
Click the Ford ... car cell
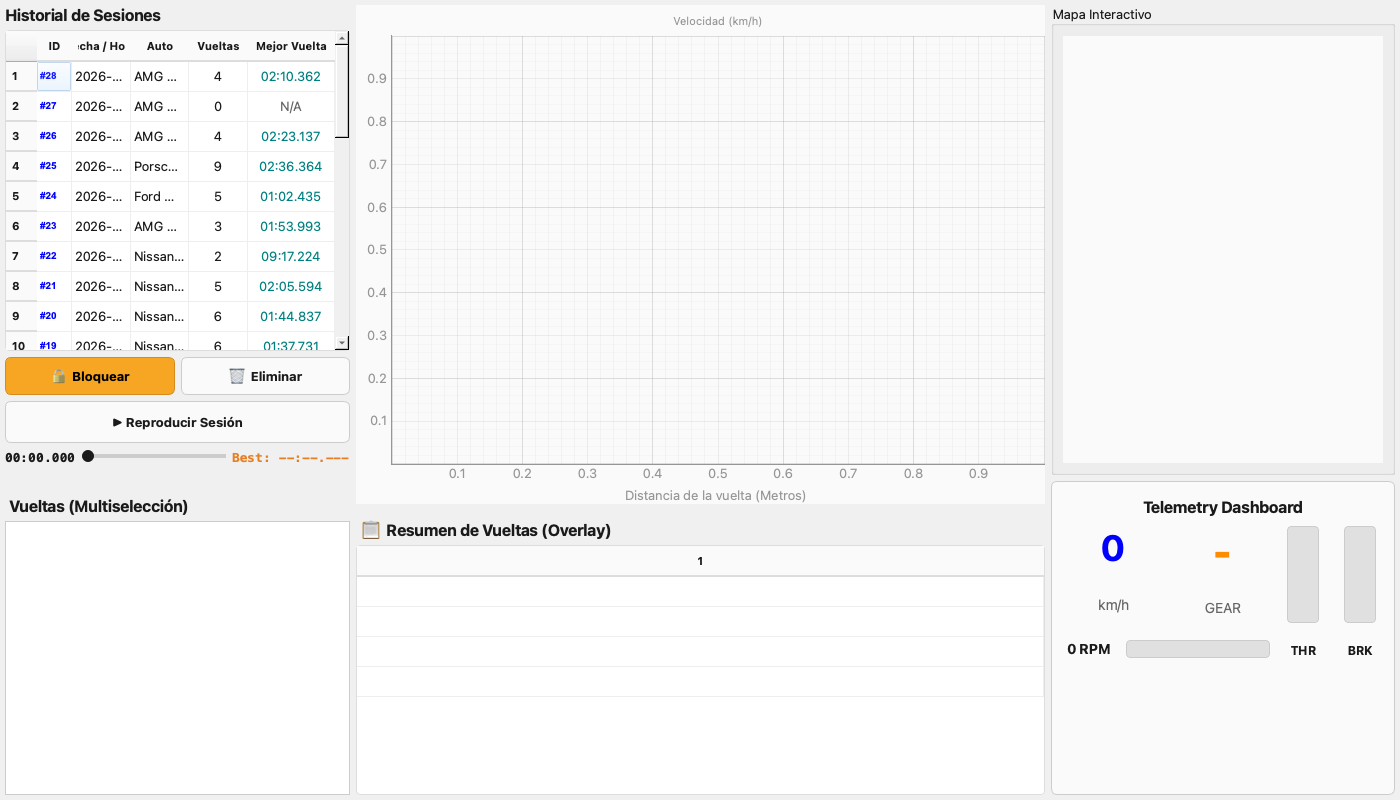coord(159,196)
